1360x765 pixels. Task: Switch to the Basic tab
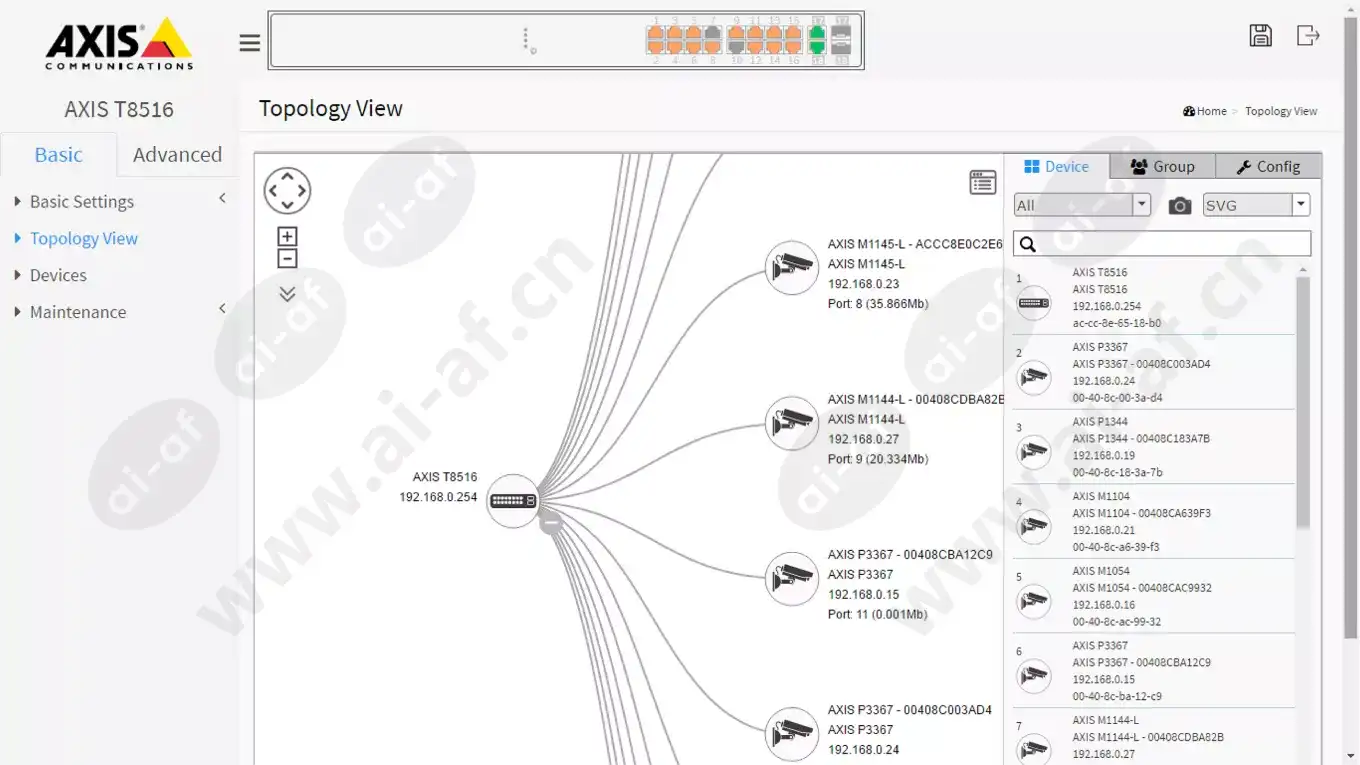click(x=58, y=154)
